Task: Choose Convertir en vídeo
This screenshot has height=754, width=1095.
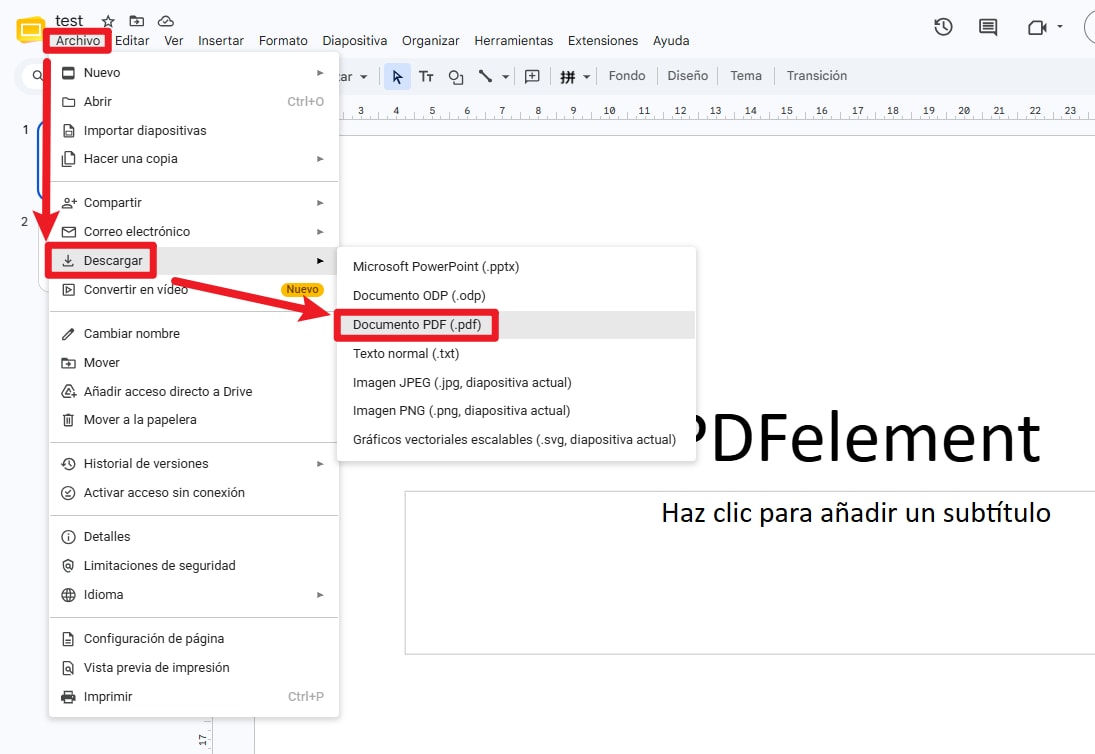Action: [x=193, y=289]
